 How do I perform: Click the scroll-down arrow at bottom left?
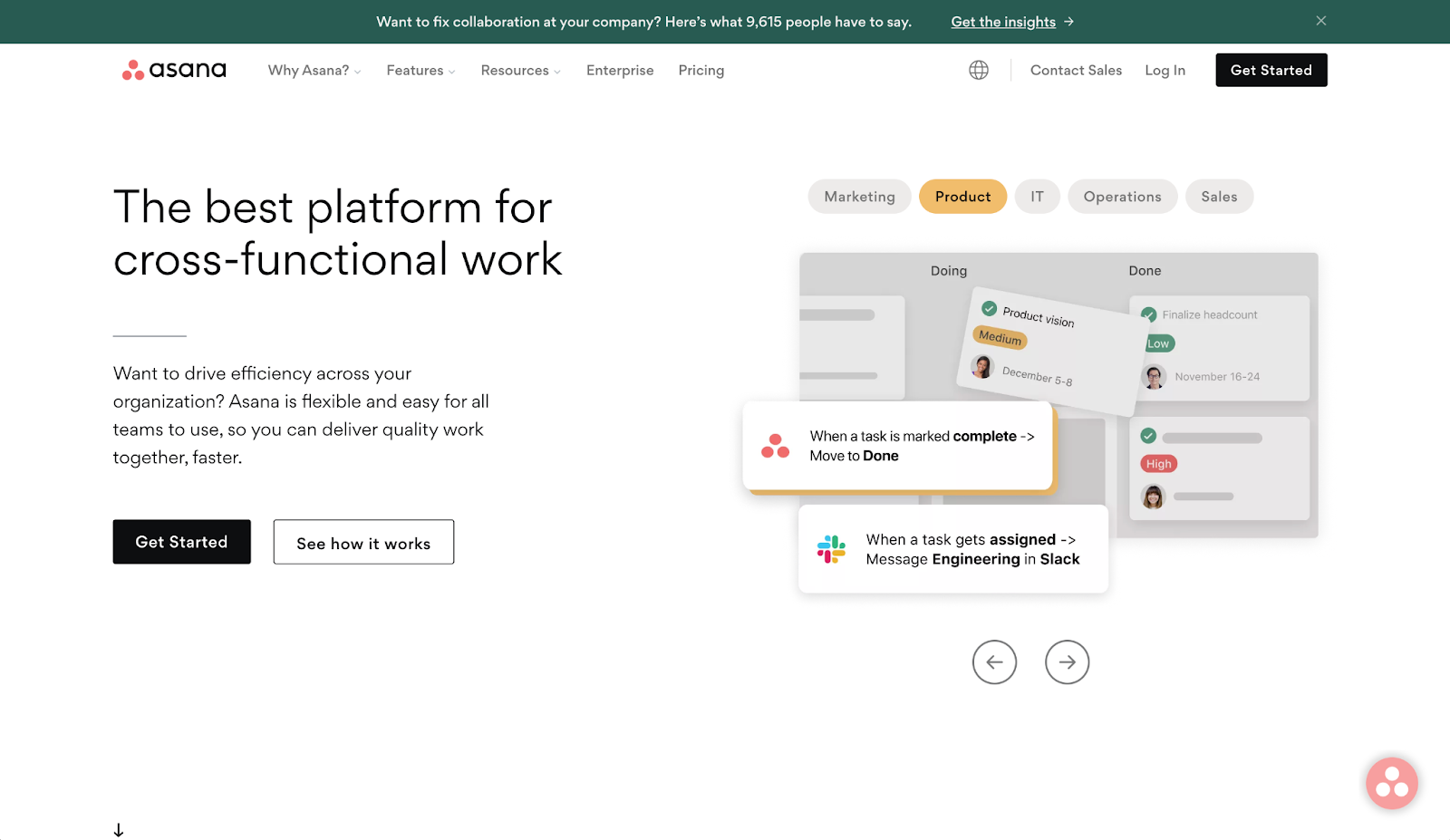(x=119, y=829)
